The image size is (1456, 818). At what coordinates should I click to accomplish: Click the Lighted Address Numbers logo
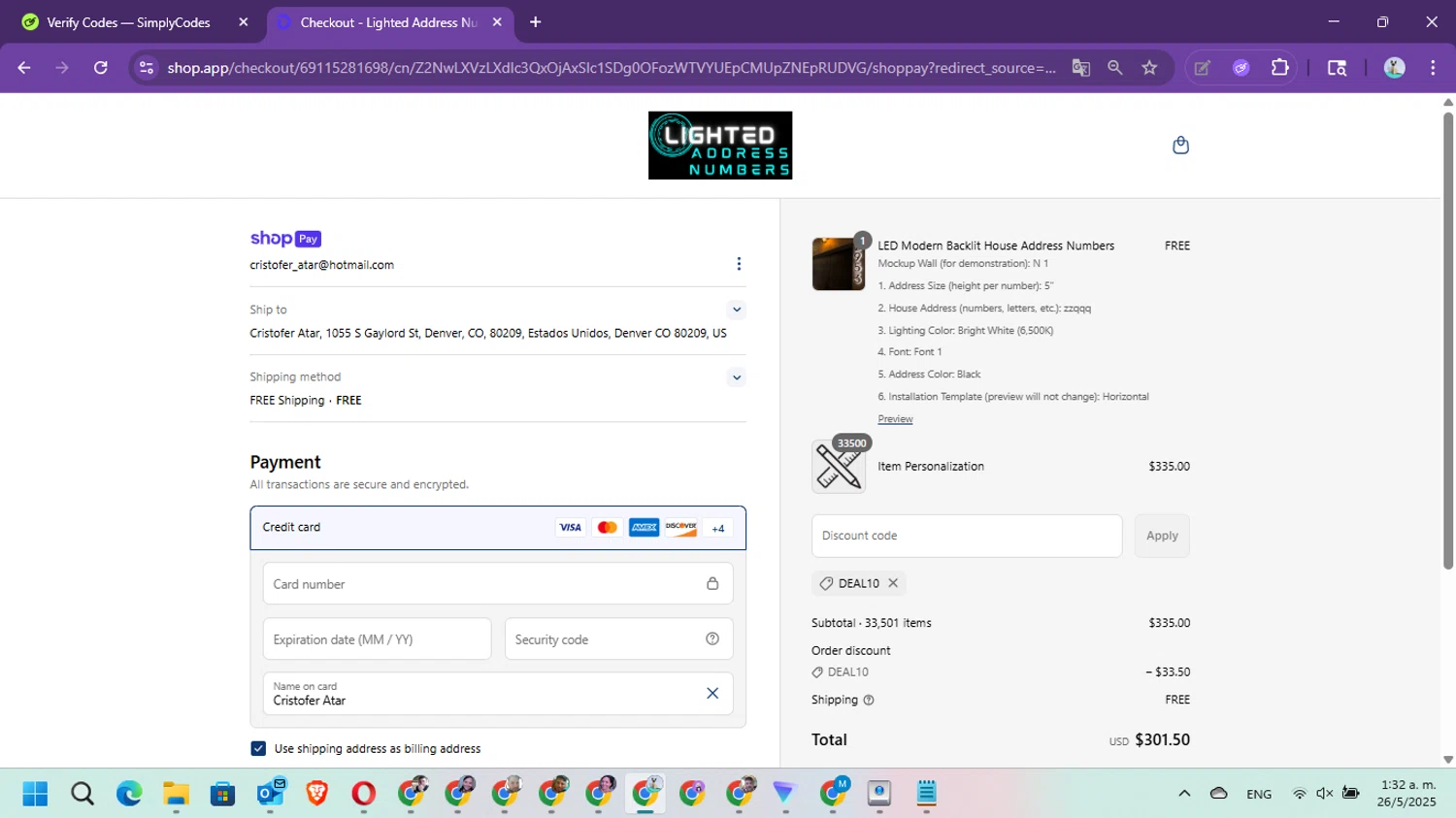[720, 146]
